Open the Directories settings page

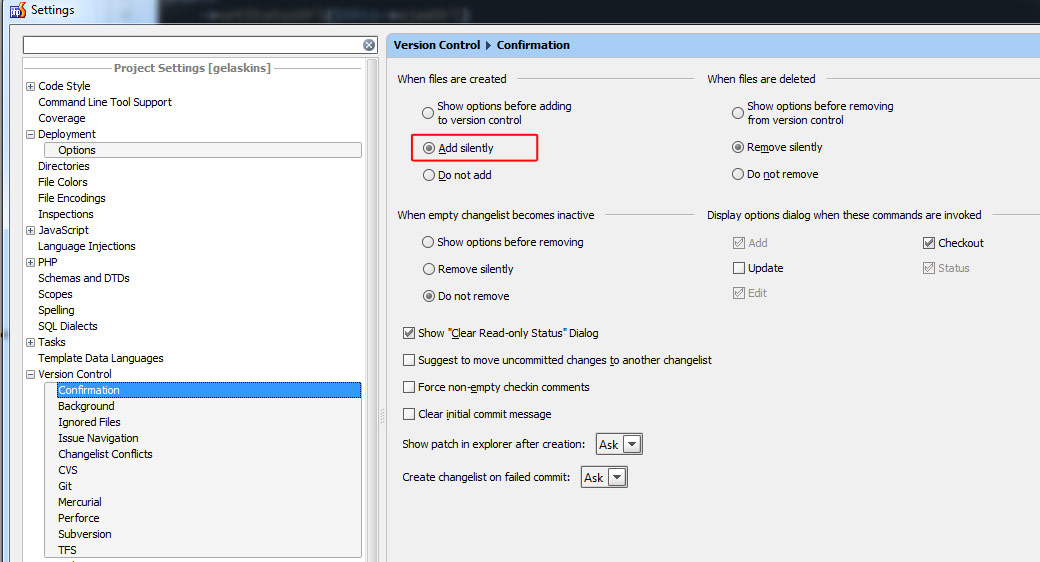64,166
